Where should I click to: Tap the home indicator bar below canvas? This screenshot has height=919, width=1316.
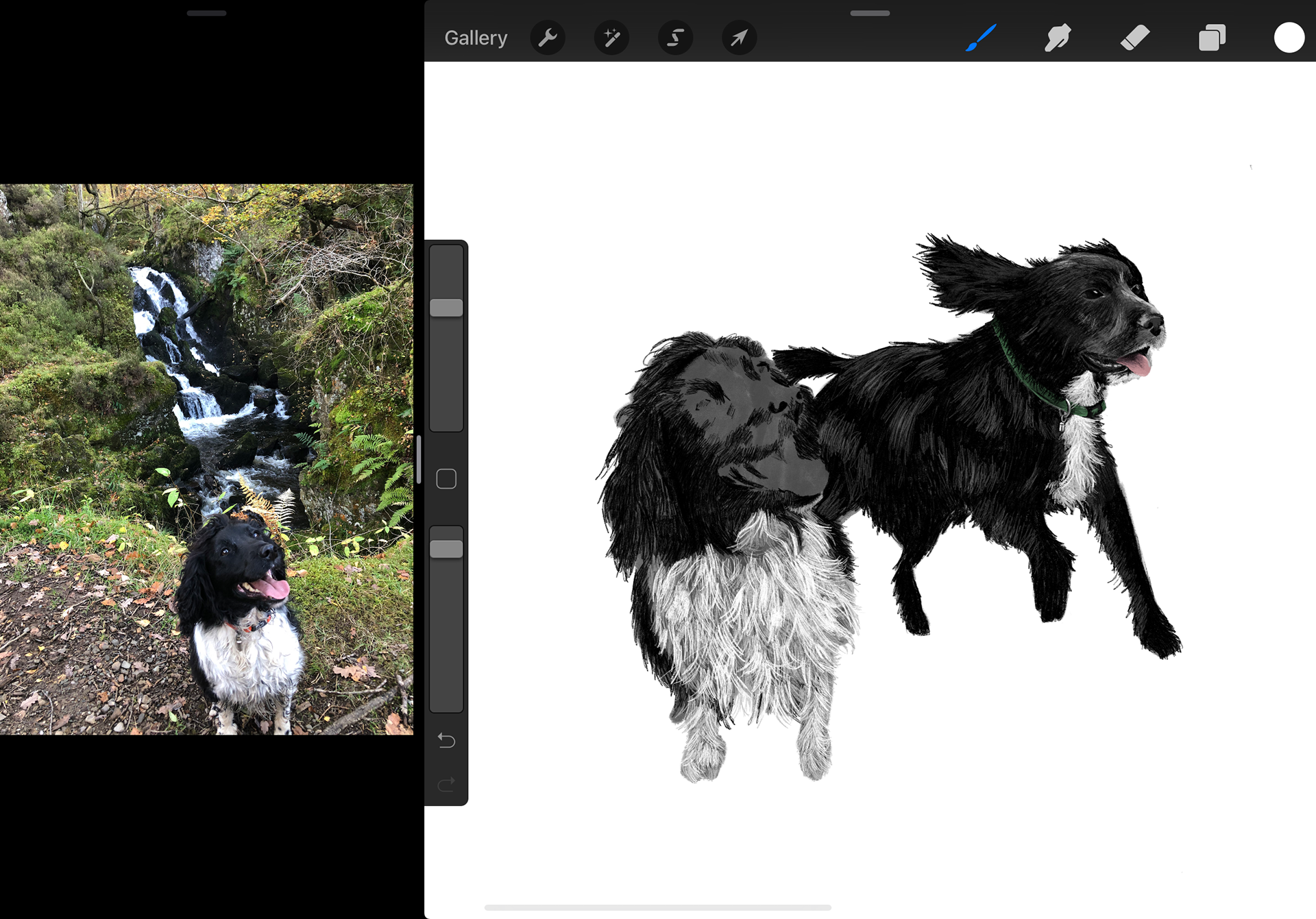pos(658,907)
